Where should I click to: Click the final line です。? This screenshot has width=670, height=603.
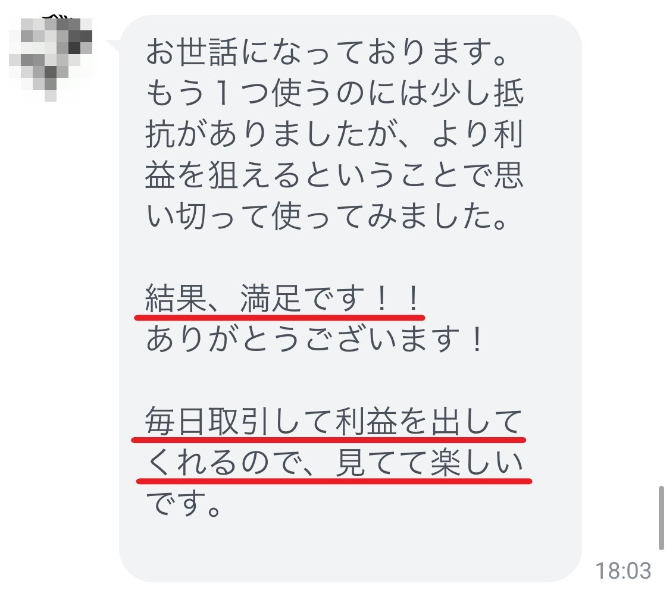click(184, 504)
